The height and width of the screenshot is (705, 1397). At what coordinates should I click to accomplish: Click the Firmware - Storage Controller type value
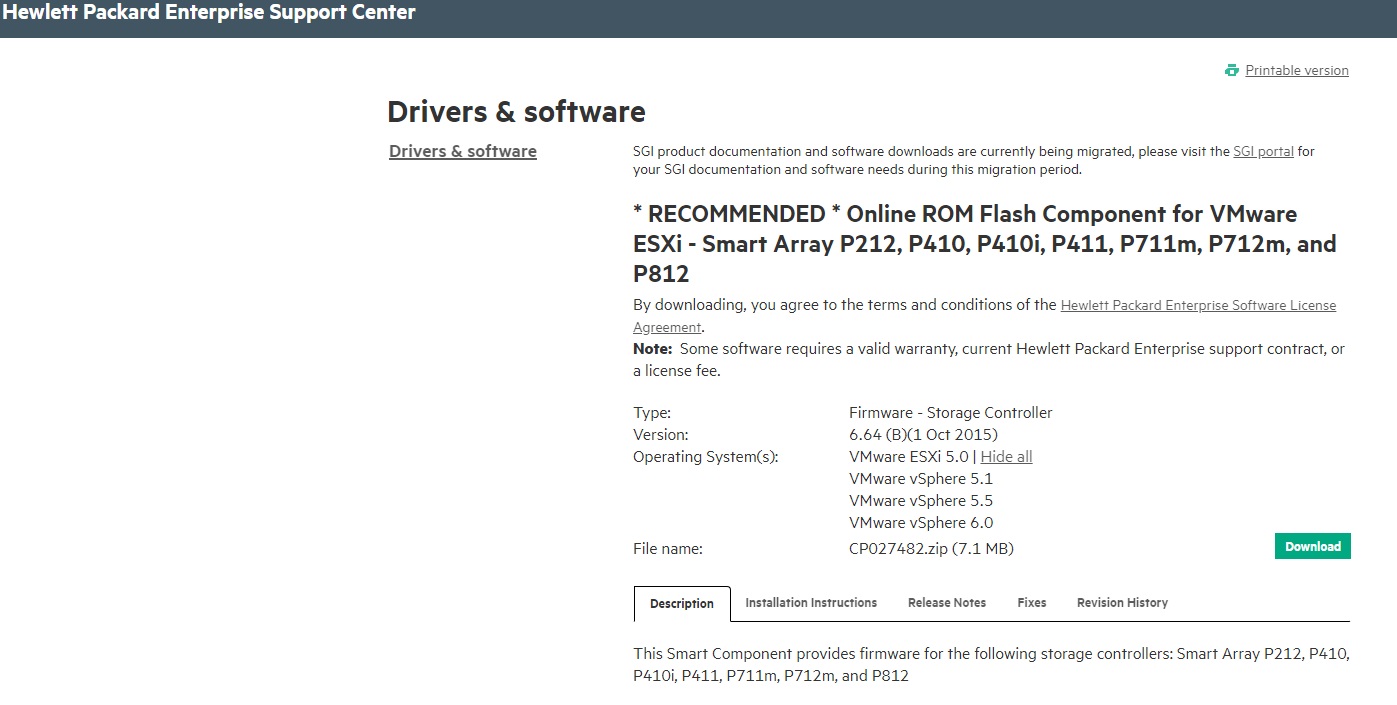point(950,413)
